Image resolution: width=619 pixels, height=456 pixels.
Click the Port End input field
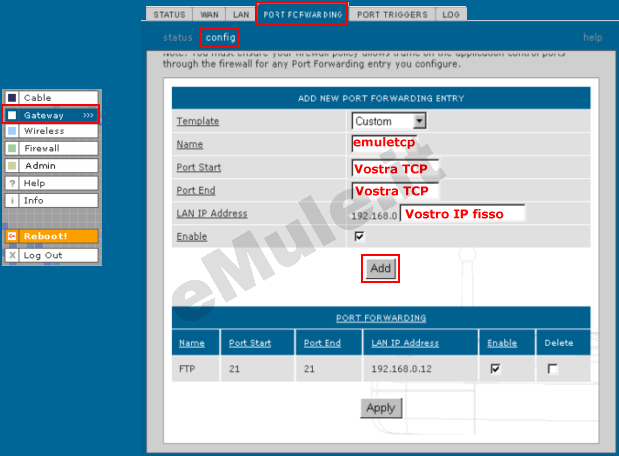pos(395,191)
